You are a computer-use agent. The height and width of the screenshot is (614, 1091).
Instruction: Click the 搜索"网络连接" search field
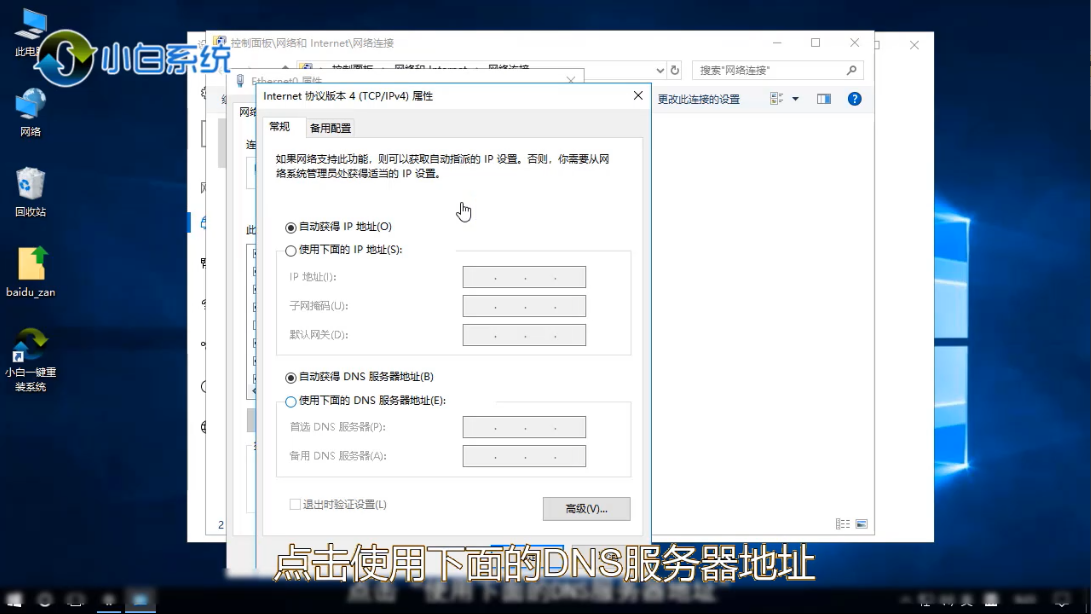[770, 71]
